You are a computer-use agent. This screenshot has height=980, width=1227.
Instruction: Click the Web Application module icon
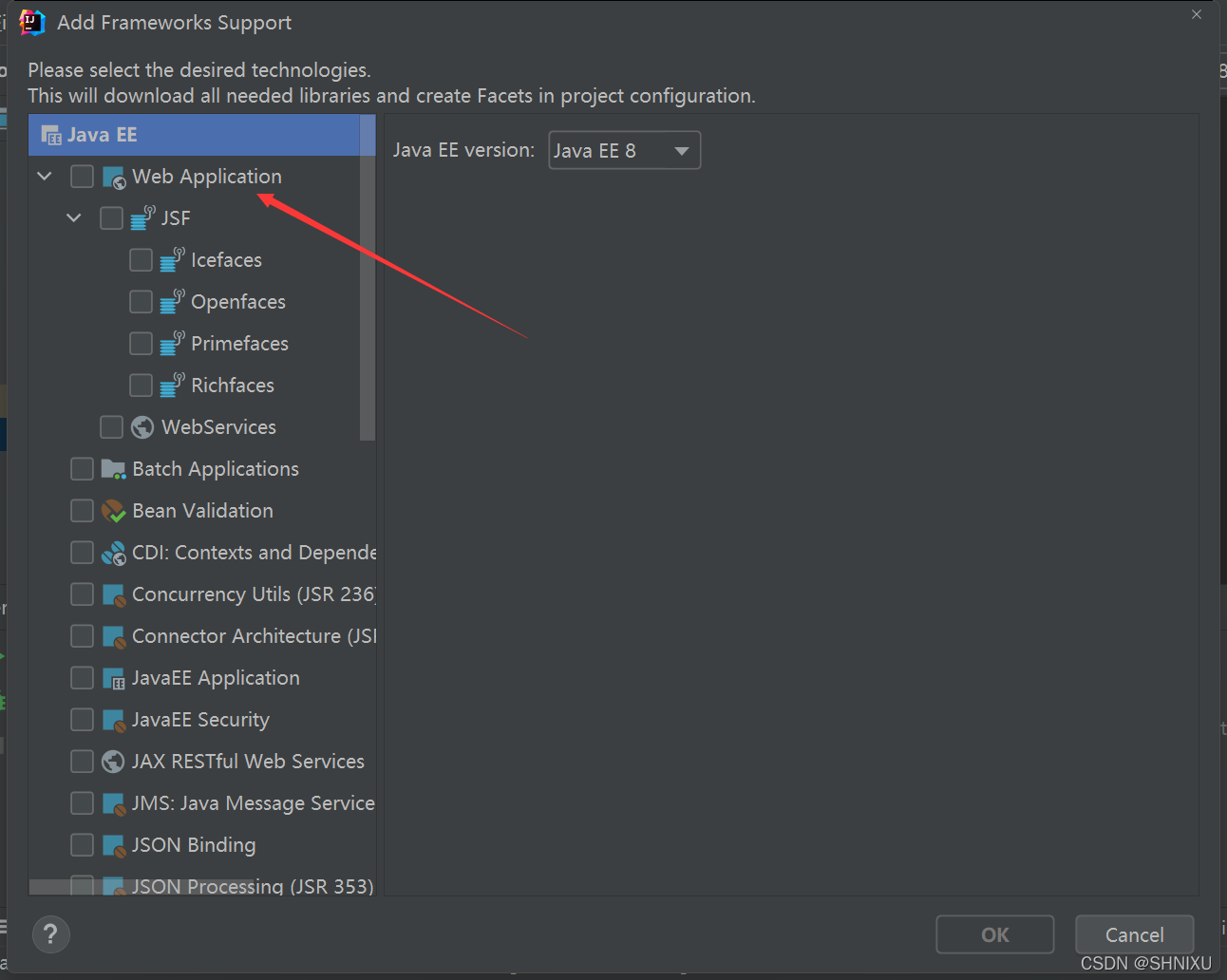[x=114, y=178]
